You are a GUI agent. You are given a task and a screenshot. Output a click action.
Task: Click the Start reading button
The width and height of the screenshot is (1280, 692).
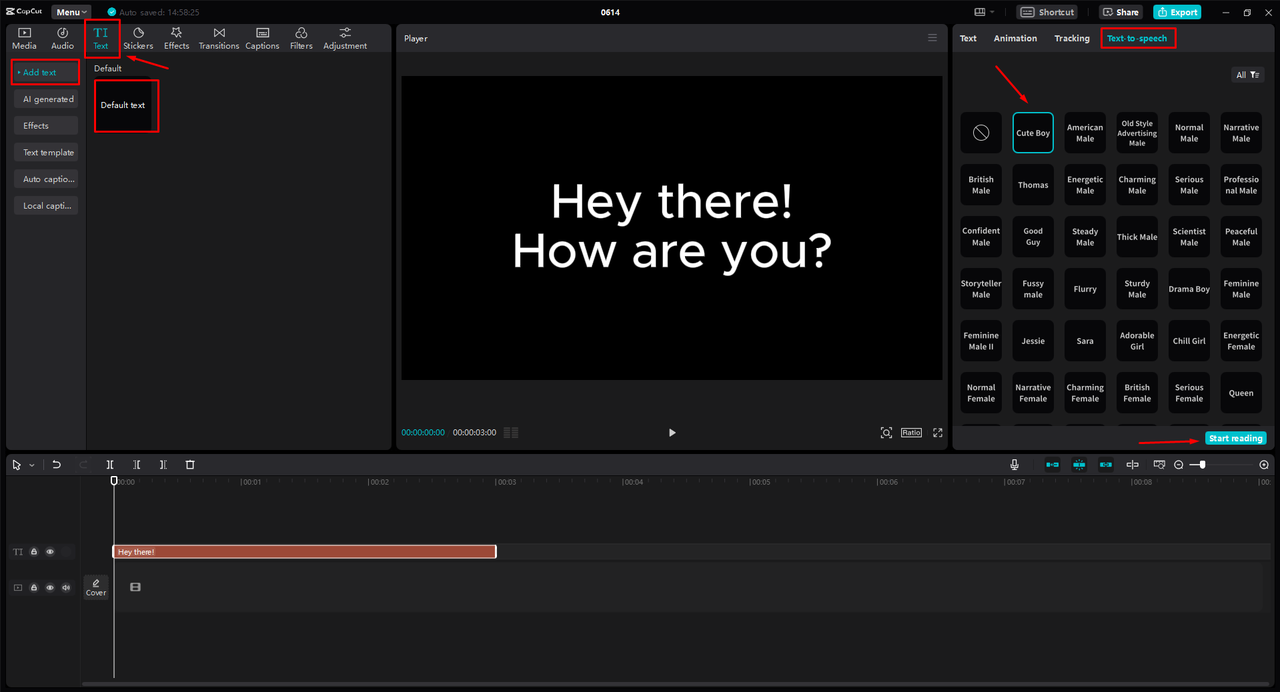(1235, 438)
